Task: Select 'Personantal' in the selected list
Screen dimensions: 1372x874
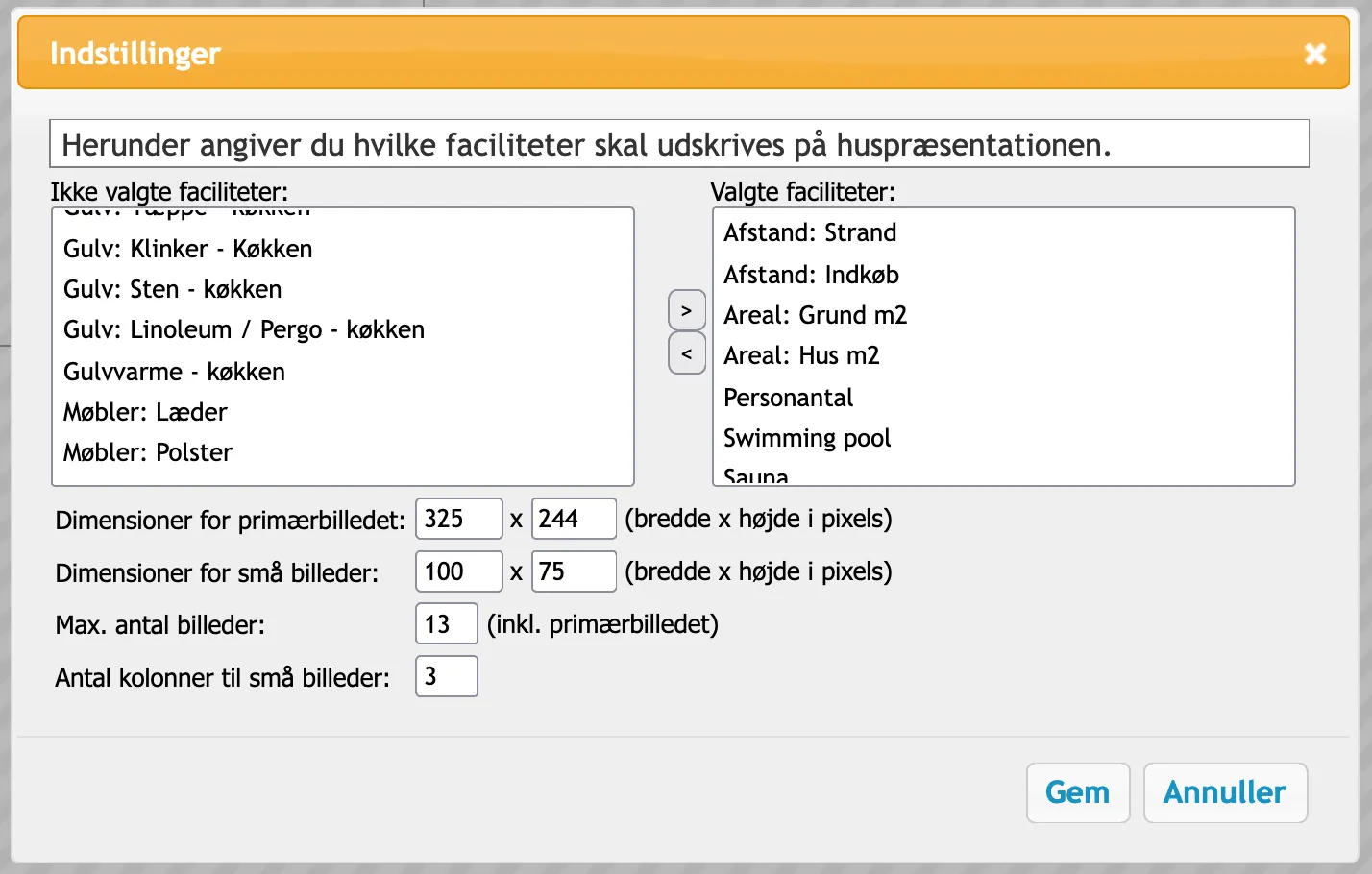Action: pos(788,398)
